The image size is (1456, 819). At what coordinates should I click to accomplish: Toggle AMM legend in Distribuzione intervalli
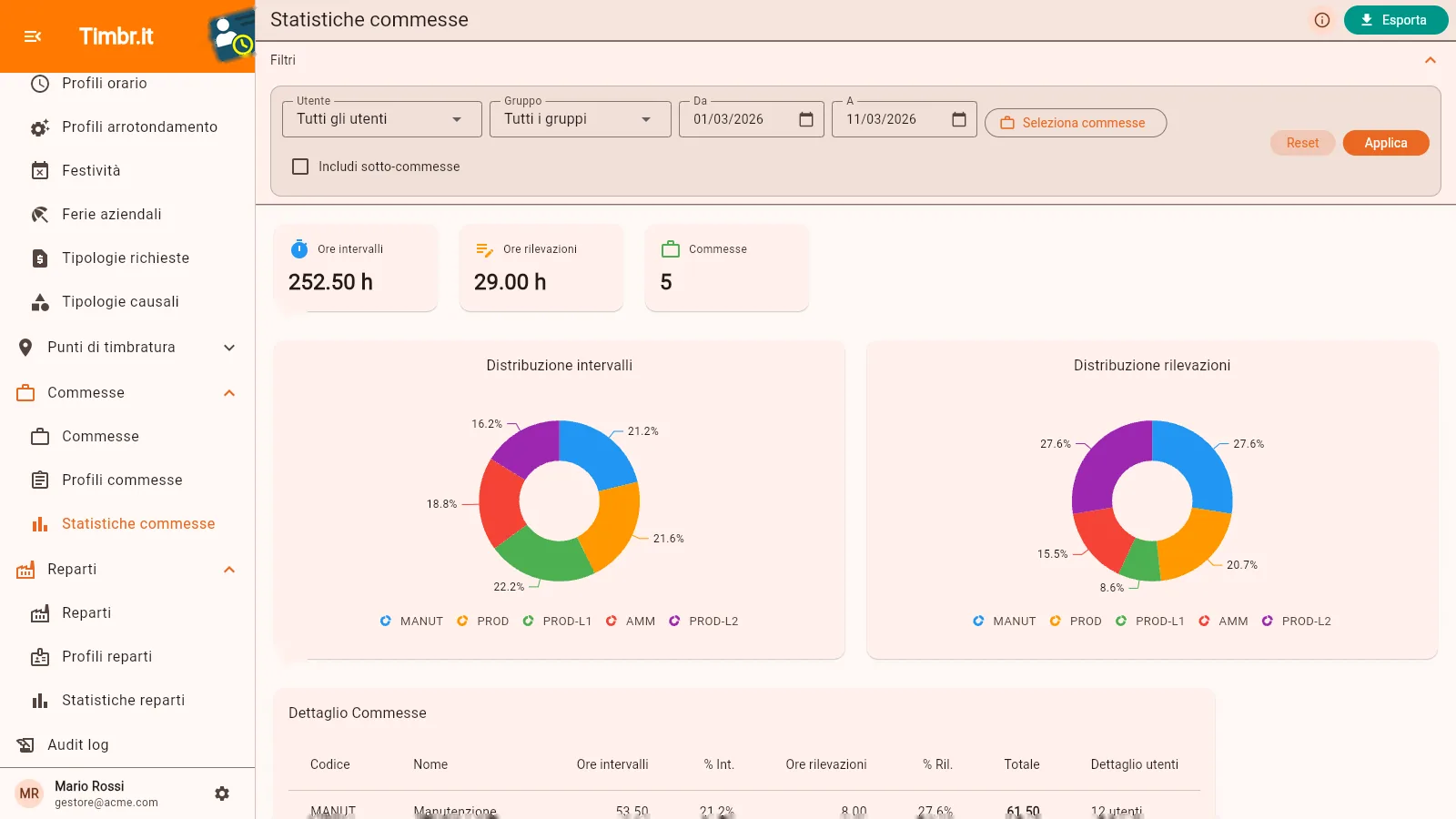(x=631, y=622)
